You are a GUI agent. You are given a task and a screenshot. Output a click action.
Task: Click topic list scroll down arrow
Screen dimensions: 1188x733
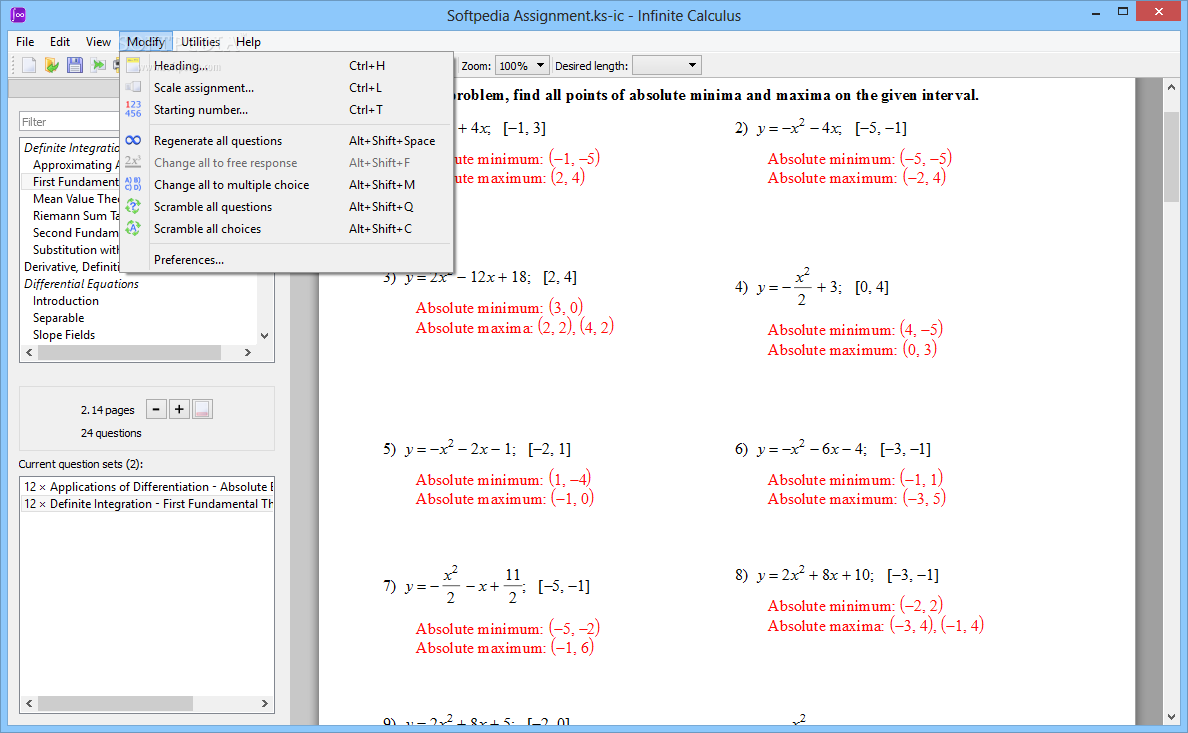264,336
